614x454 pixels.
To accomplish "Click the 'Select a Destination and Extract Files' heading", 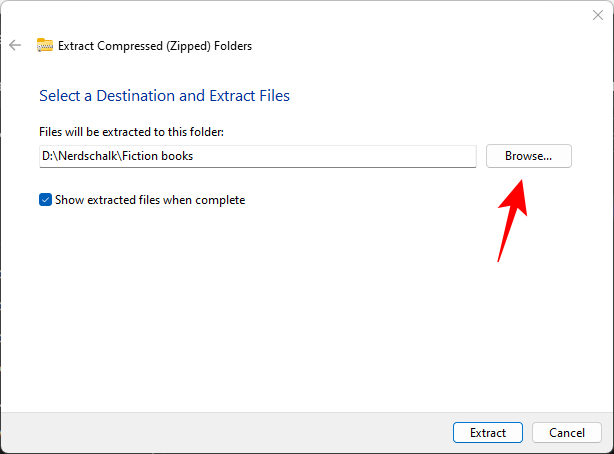I will pyautogui.click(x=164, y=96).
